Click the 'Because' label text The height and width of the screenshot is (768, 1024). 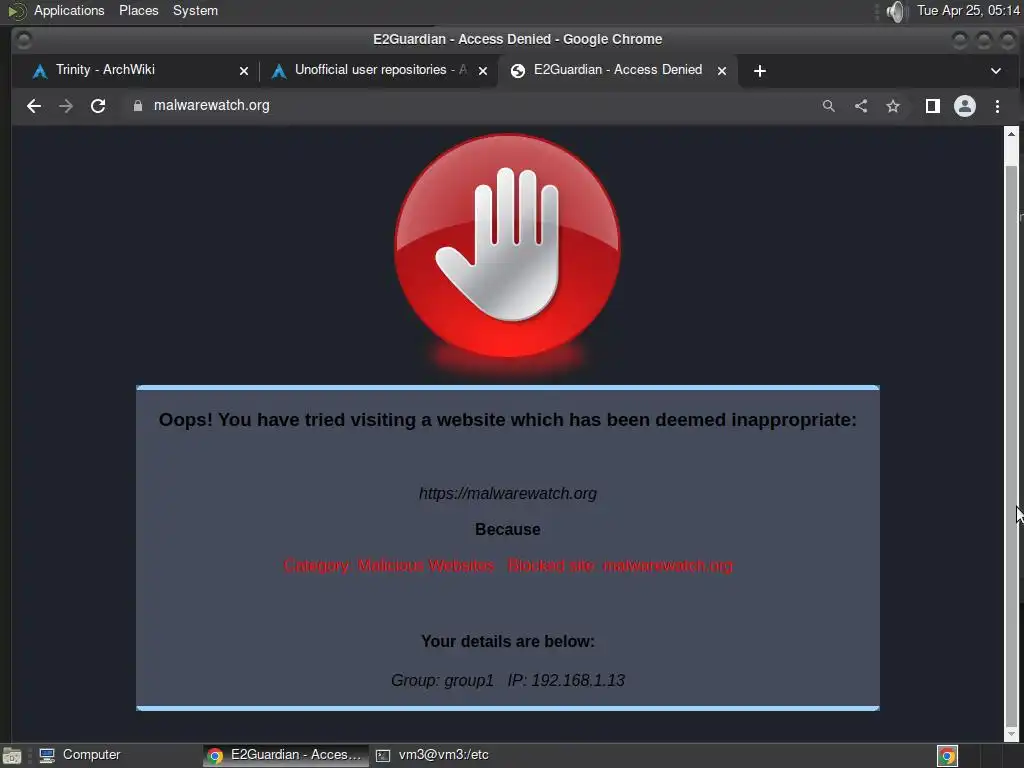(507, 530)
